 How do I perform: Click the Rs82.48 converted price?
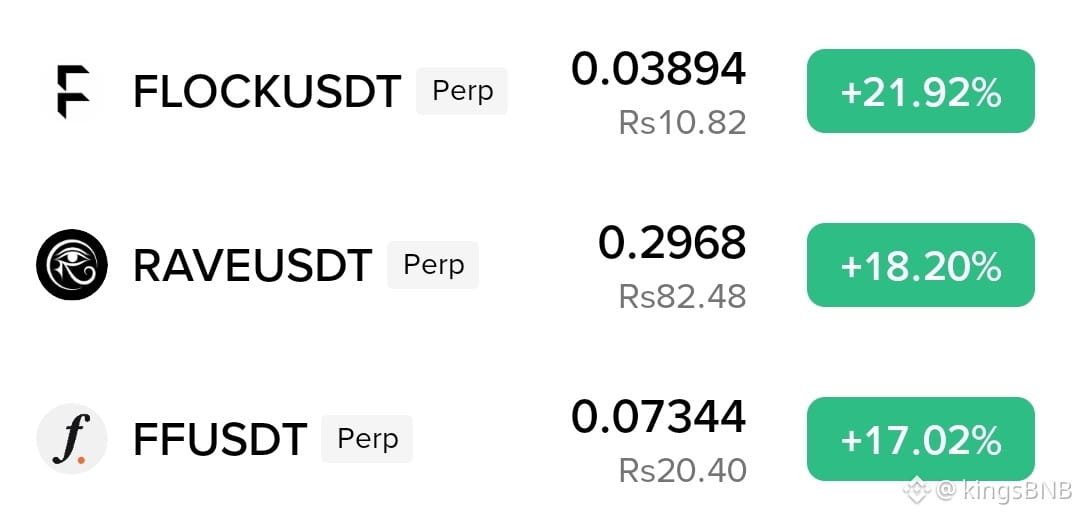point(683,297)
